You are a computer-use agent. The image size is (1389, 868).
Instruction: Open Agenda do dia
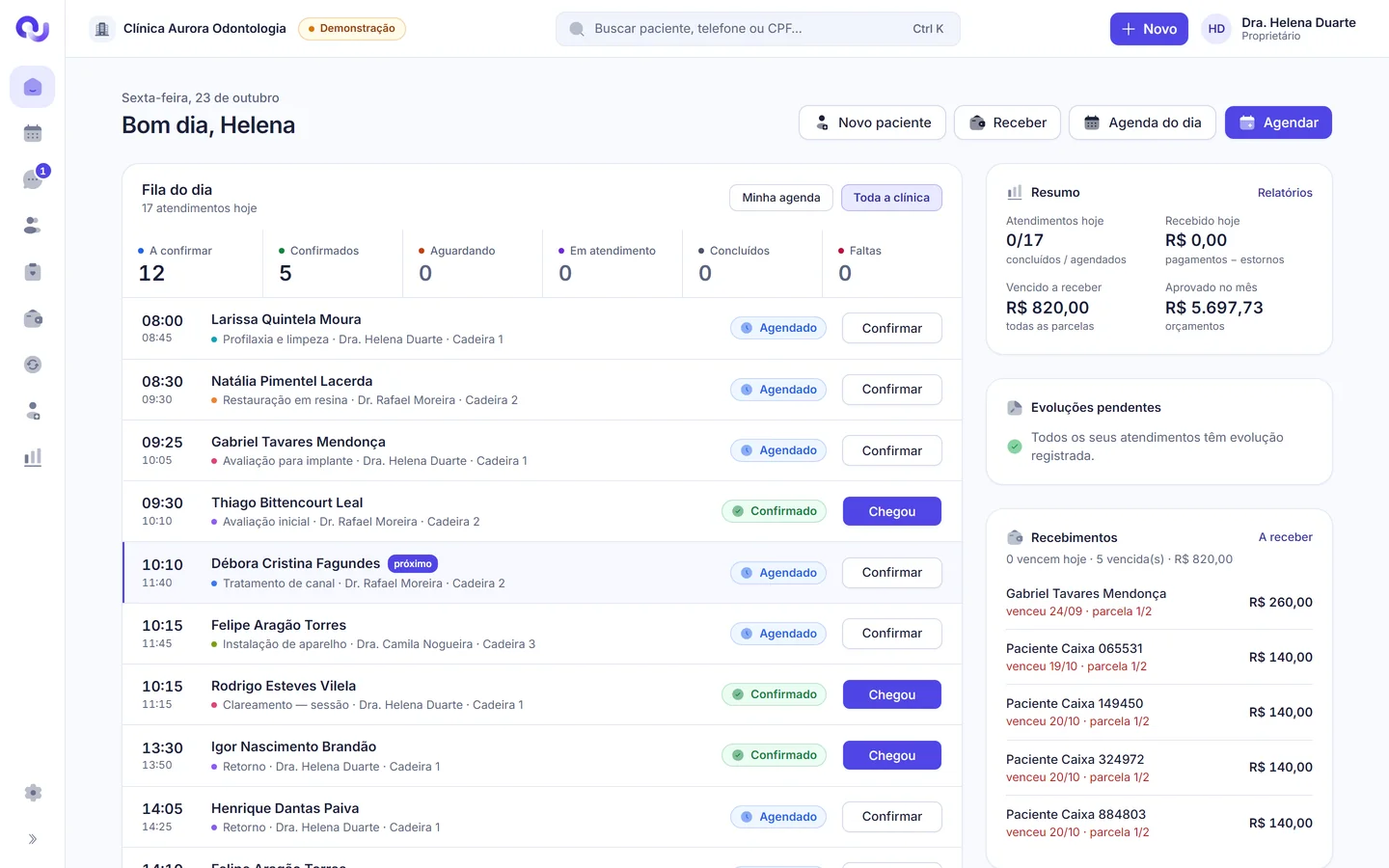1142,122
